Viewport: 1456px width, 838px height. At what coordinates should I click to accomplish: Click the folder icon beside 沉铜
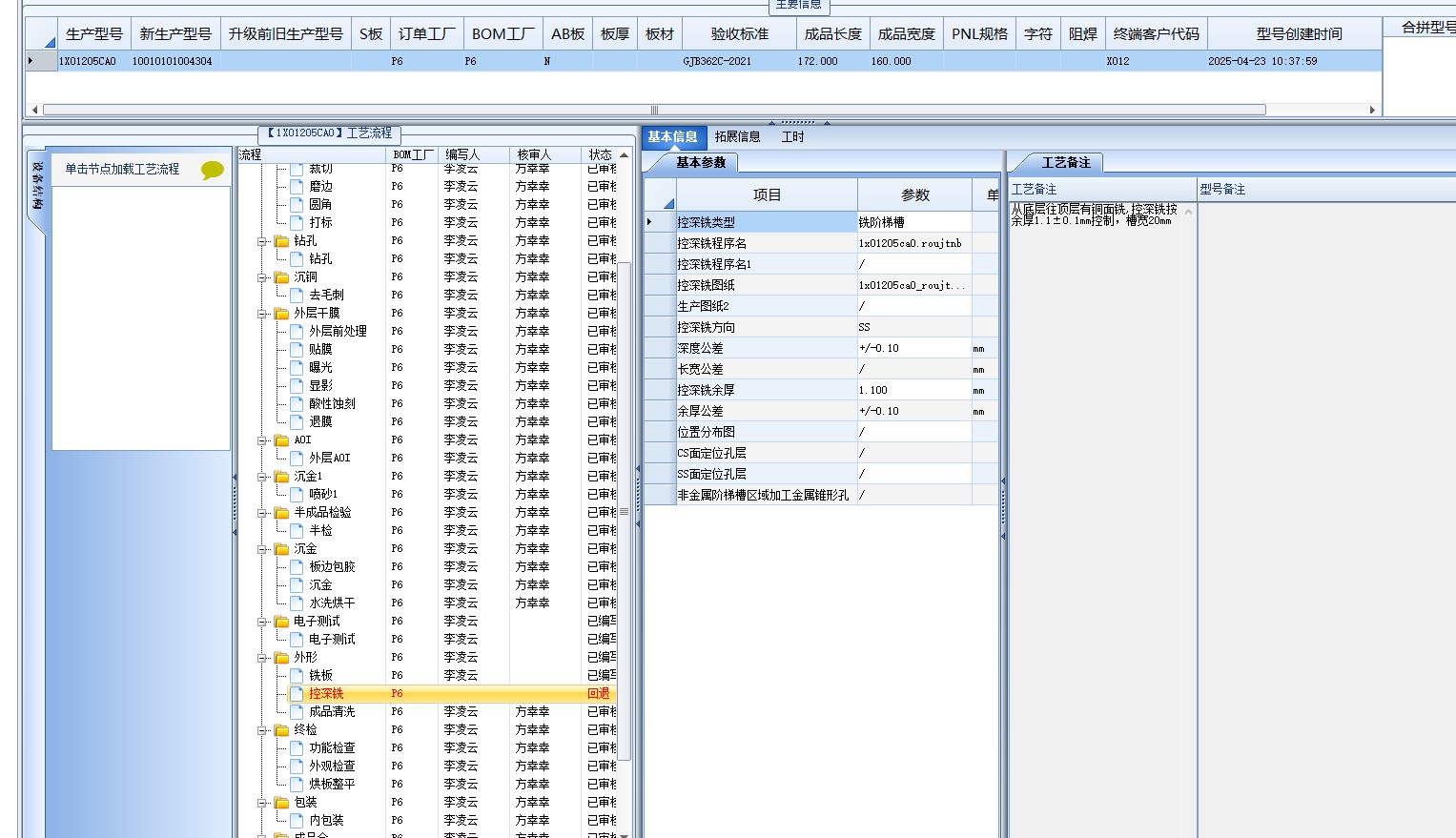(281, 277)
